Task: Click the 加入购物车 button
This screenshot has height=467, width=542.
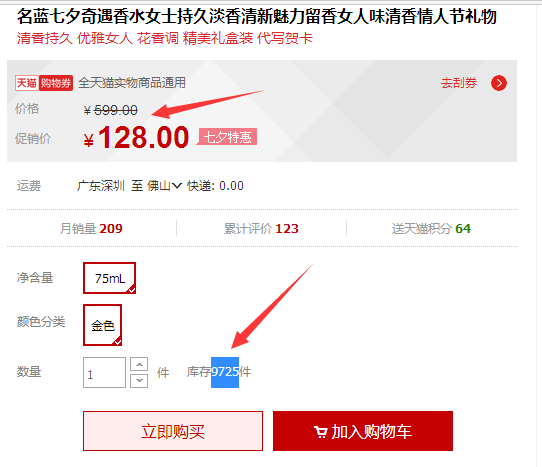Action: 363,431
